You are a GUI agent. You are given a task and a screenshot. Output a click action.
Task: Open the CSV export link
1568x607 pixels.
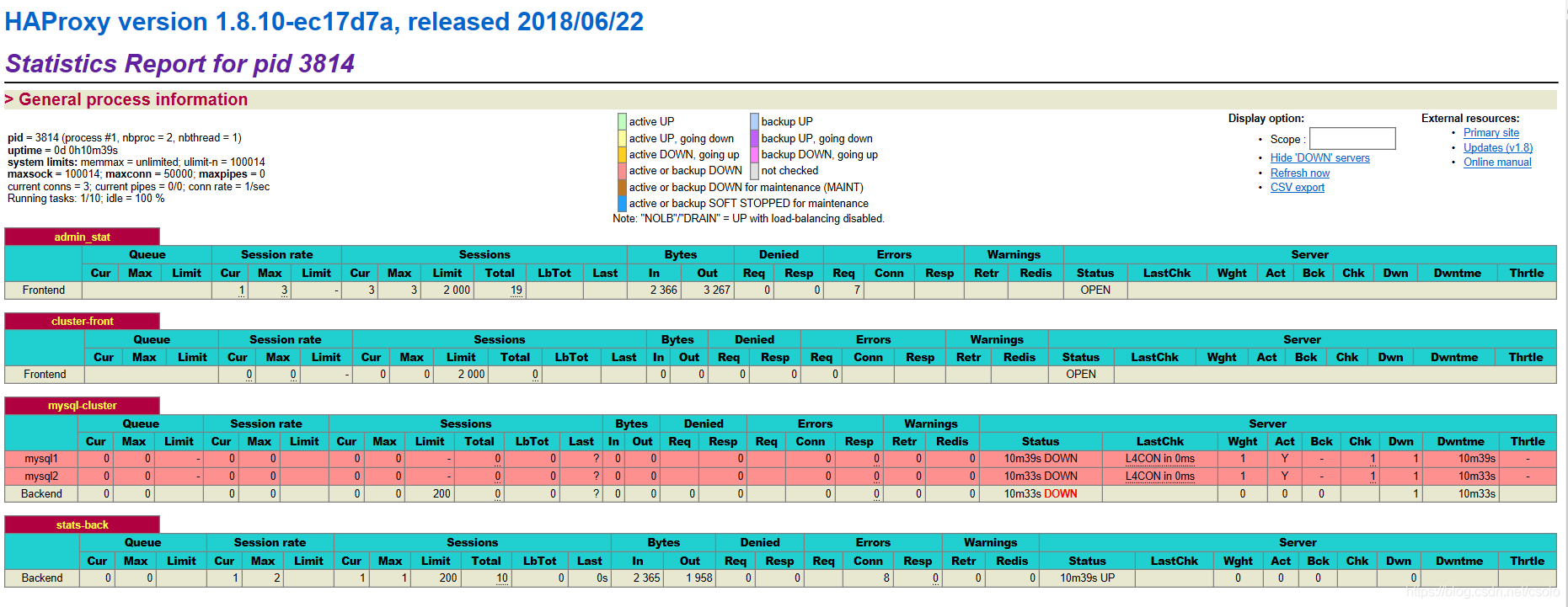pos(1298,187)
